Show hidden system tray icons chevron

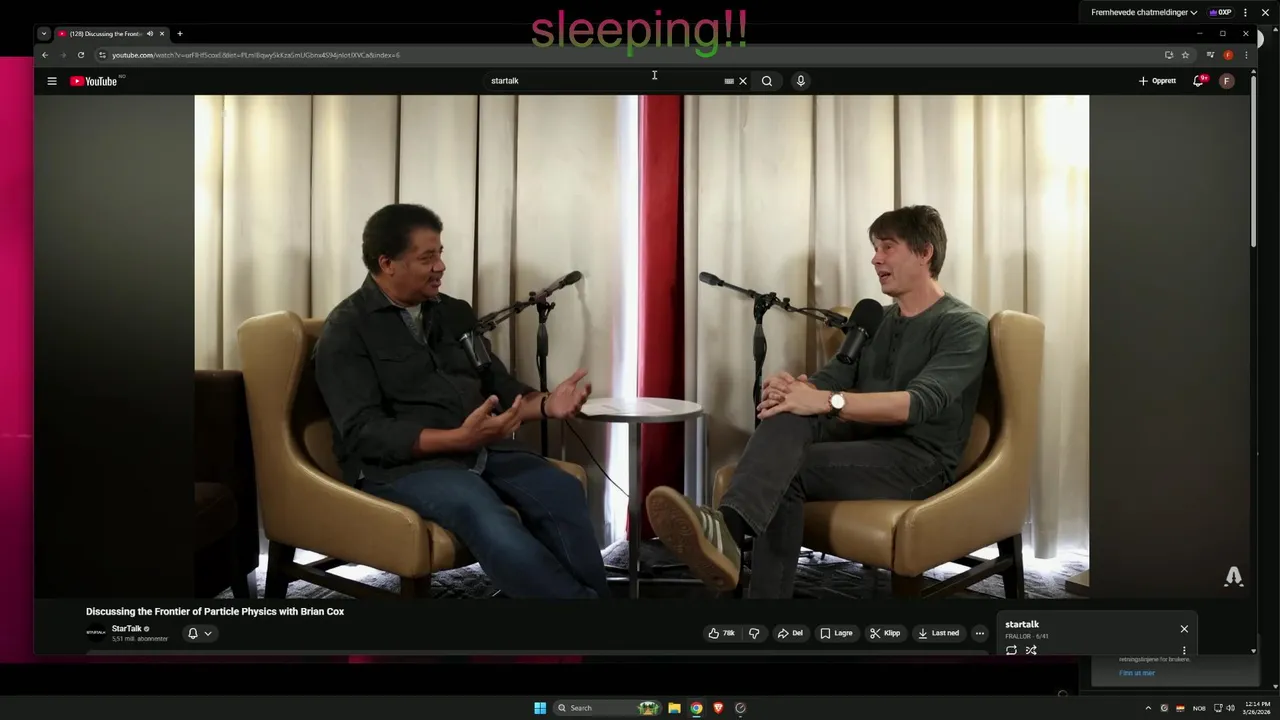click(x=1148, y=708)
